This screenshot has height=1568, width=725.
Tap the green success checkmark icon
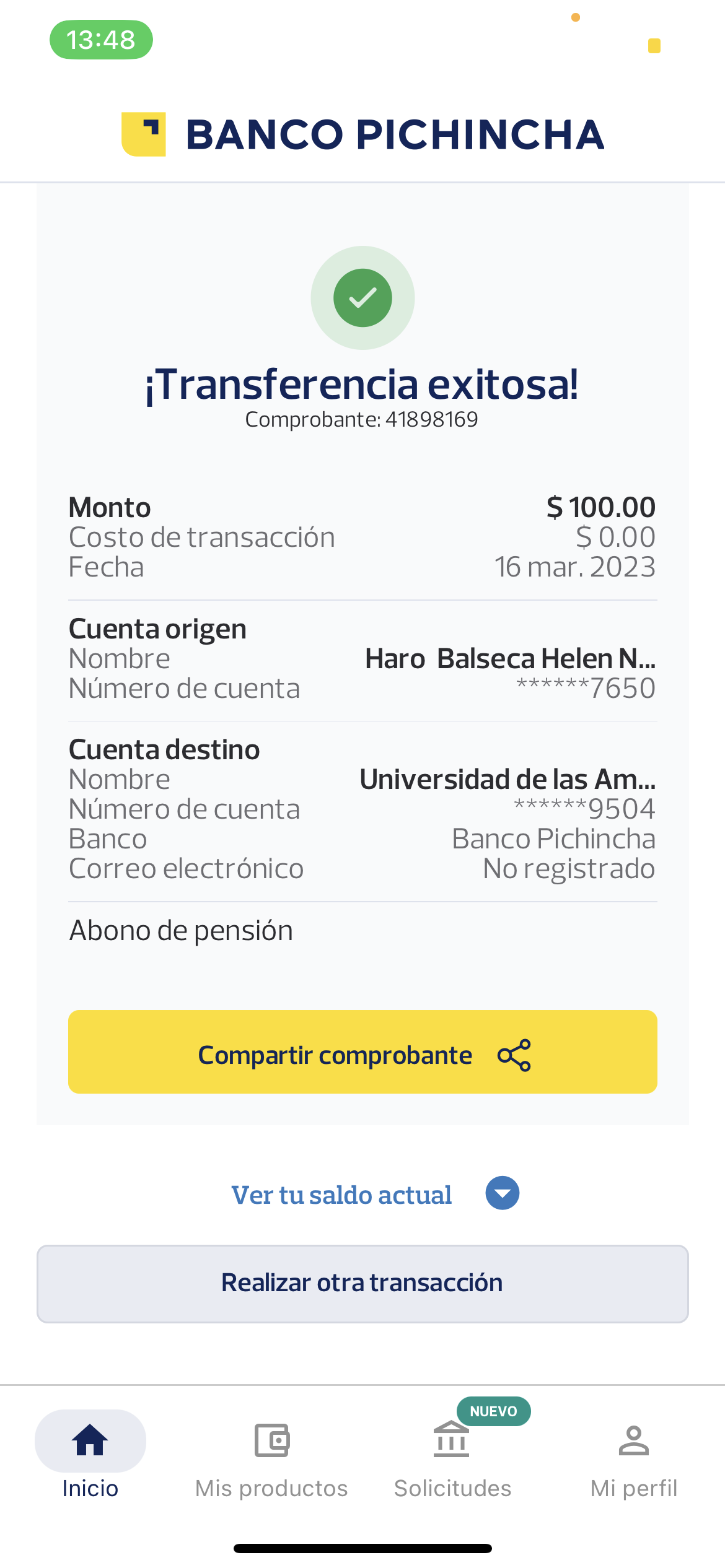click(362, 298)
